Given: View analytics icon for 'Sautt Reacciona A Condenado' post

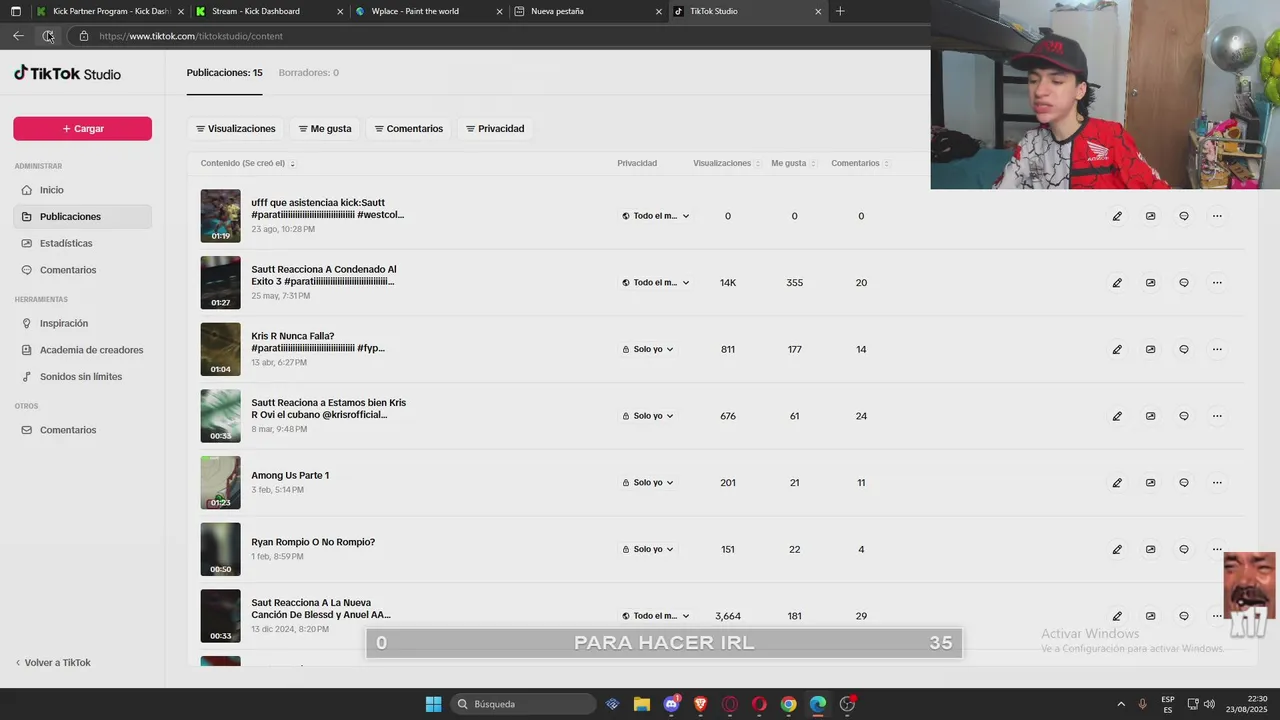Looking at the screenshot, I should coord(1150,283).
